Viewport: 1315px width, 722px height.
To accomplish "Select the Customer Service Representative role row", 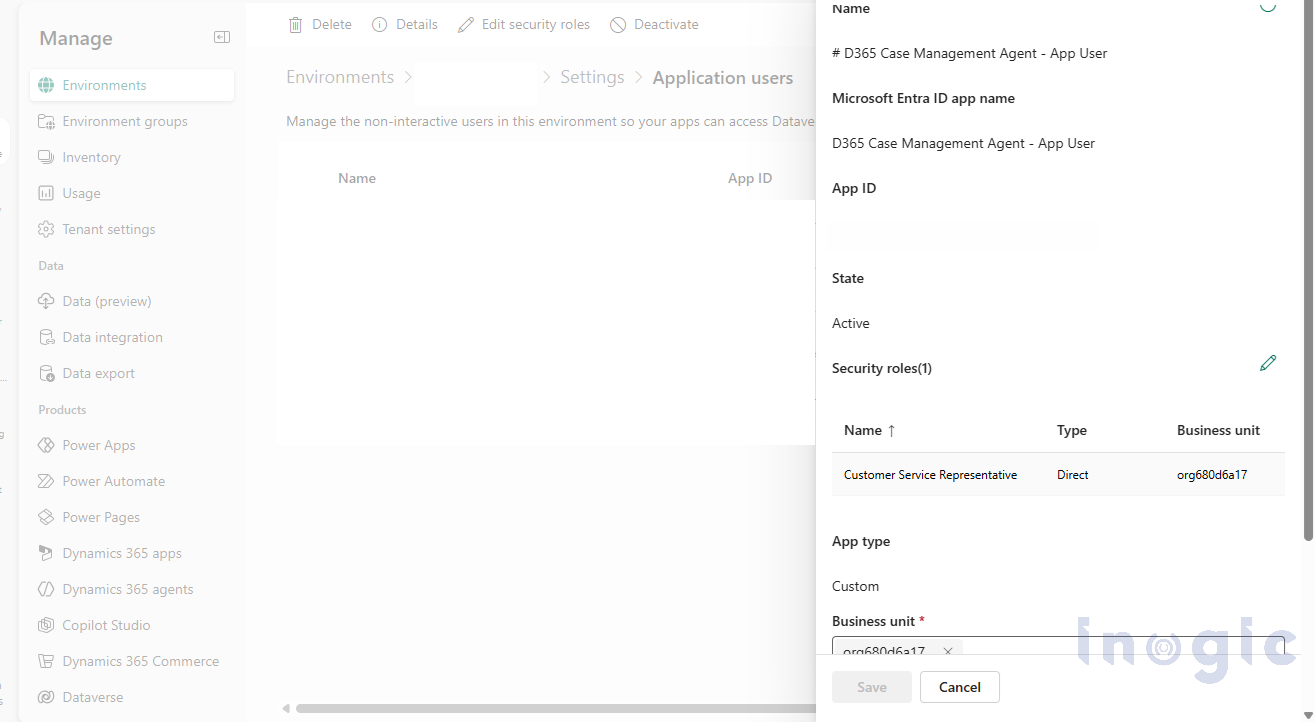I will point(1058,475).
